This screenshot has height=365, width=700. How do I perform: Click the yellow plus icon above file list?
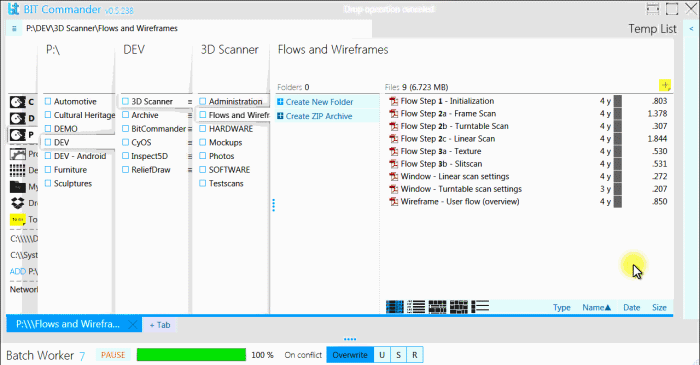(665, 85)
